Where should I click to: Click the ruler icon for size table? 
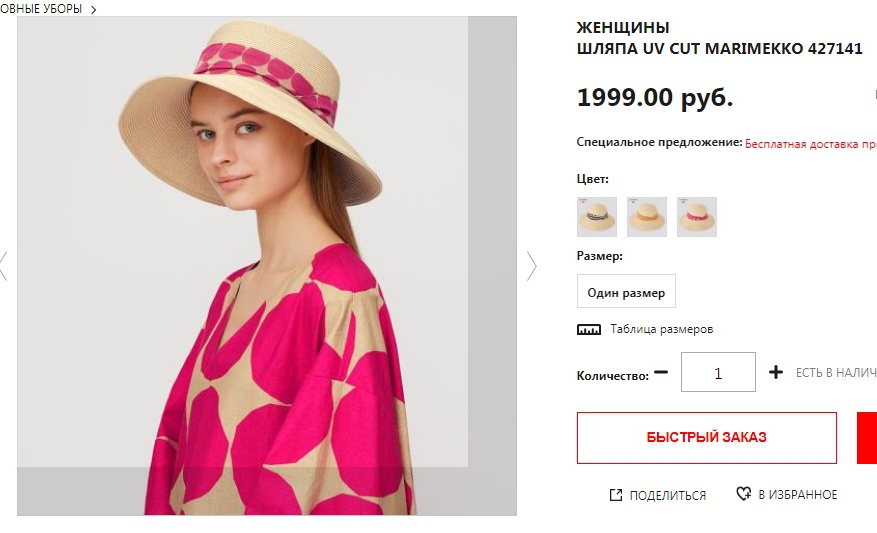click(x=589, y=329)
